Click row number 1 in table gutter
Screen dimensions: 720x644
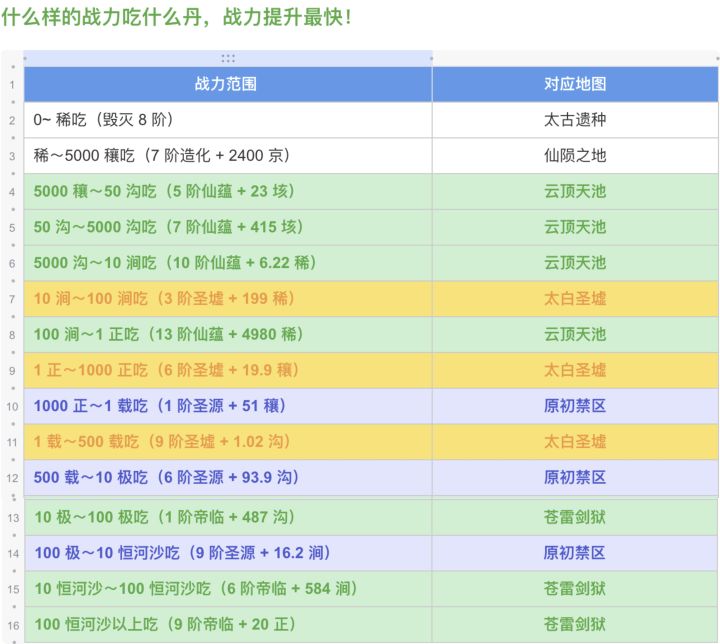coord(12,85)
